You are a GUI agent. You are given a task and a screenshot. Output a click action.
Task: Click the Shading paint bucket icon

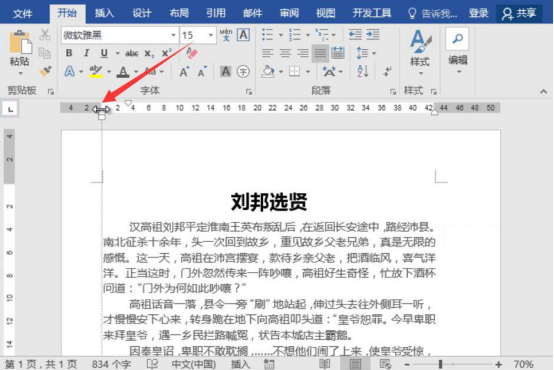pyautogui.click(x=268, y=72)
